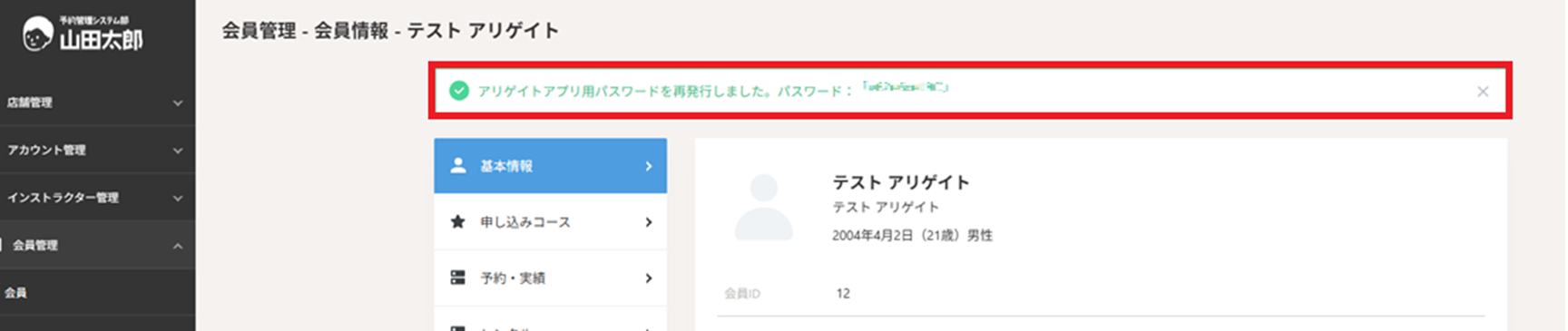Click the person icon in 基本情報
Screen dimensions: 1568x331
coord(458,165)
